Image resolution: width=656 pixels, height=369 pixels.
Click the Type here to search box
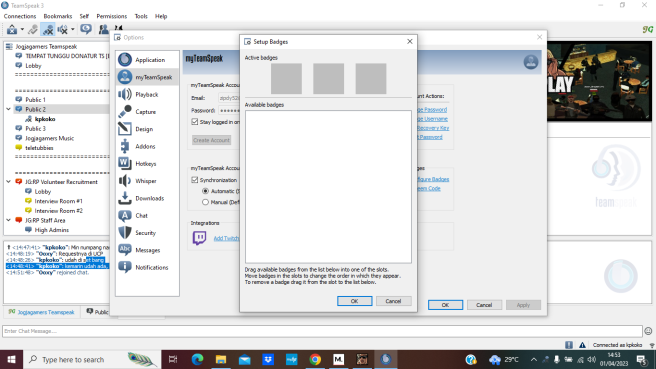92,359
